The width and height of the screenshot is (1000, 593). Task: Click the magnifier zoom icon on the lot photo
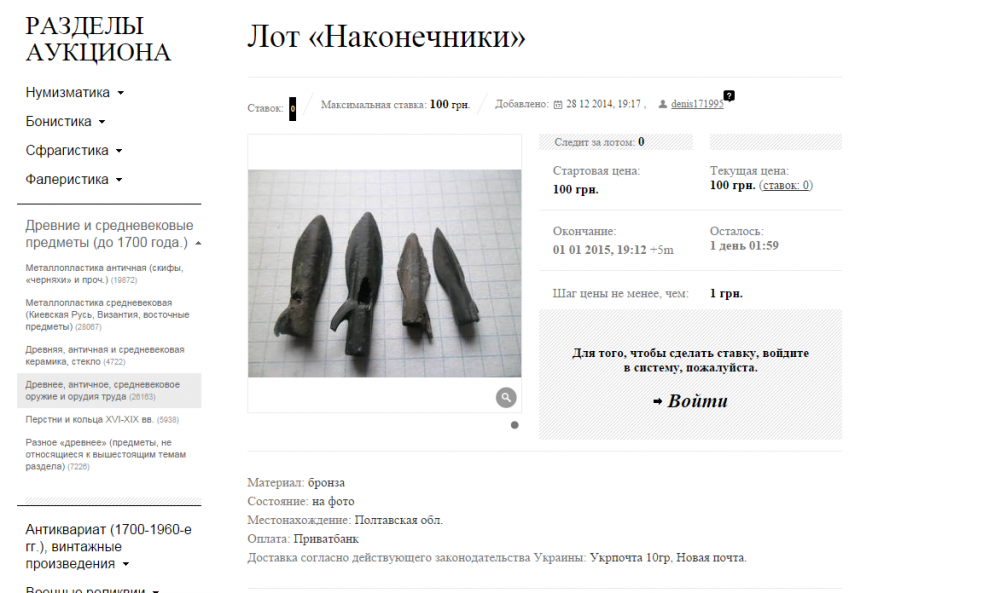click(506, 398)
